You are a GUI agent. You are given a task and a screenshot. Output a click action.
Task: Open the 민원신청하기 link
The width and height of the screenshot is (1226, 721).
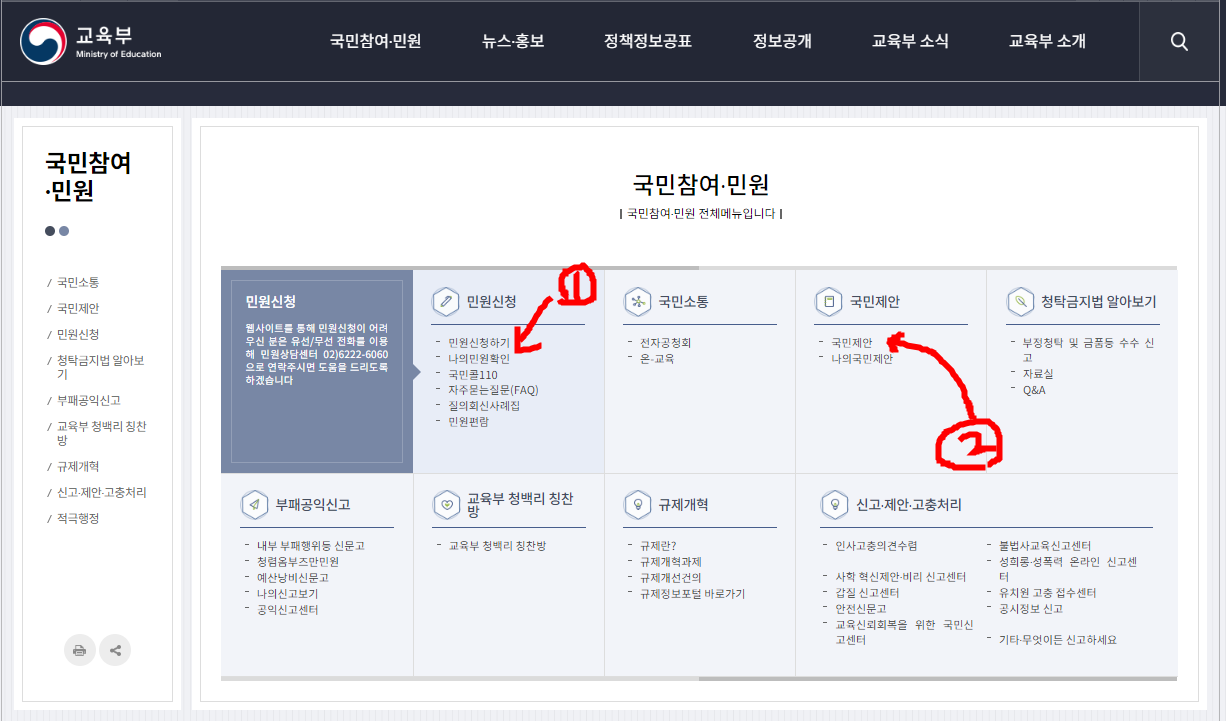point(479,343)
